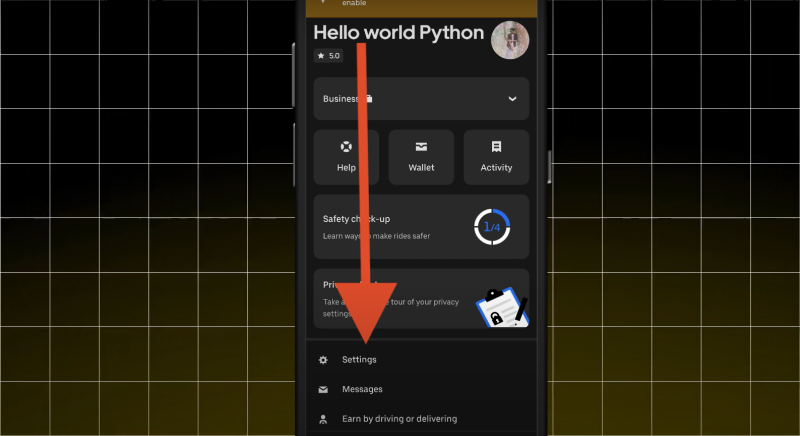Click 'Learn ways to make rides safer' text

click(x=377, y=236)
